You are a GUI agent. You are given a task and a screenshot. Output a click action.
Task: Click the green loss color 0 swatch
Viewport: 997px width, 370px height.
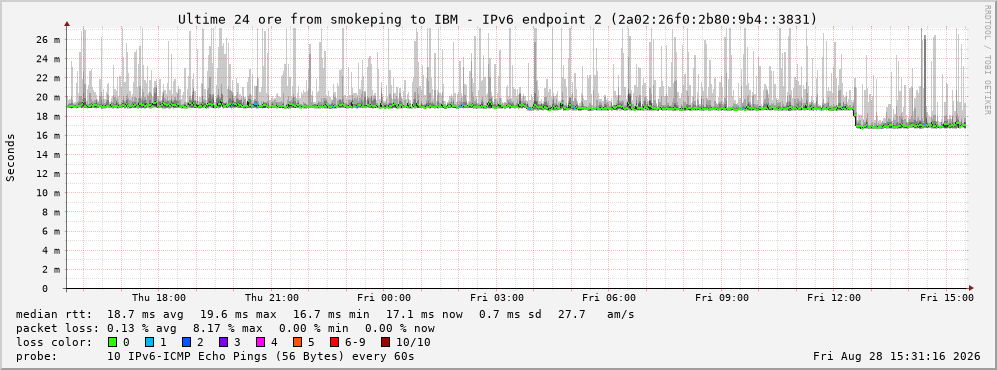(113, 342)
